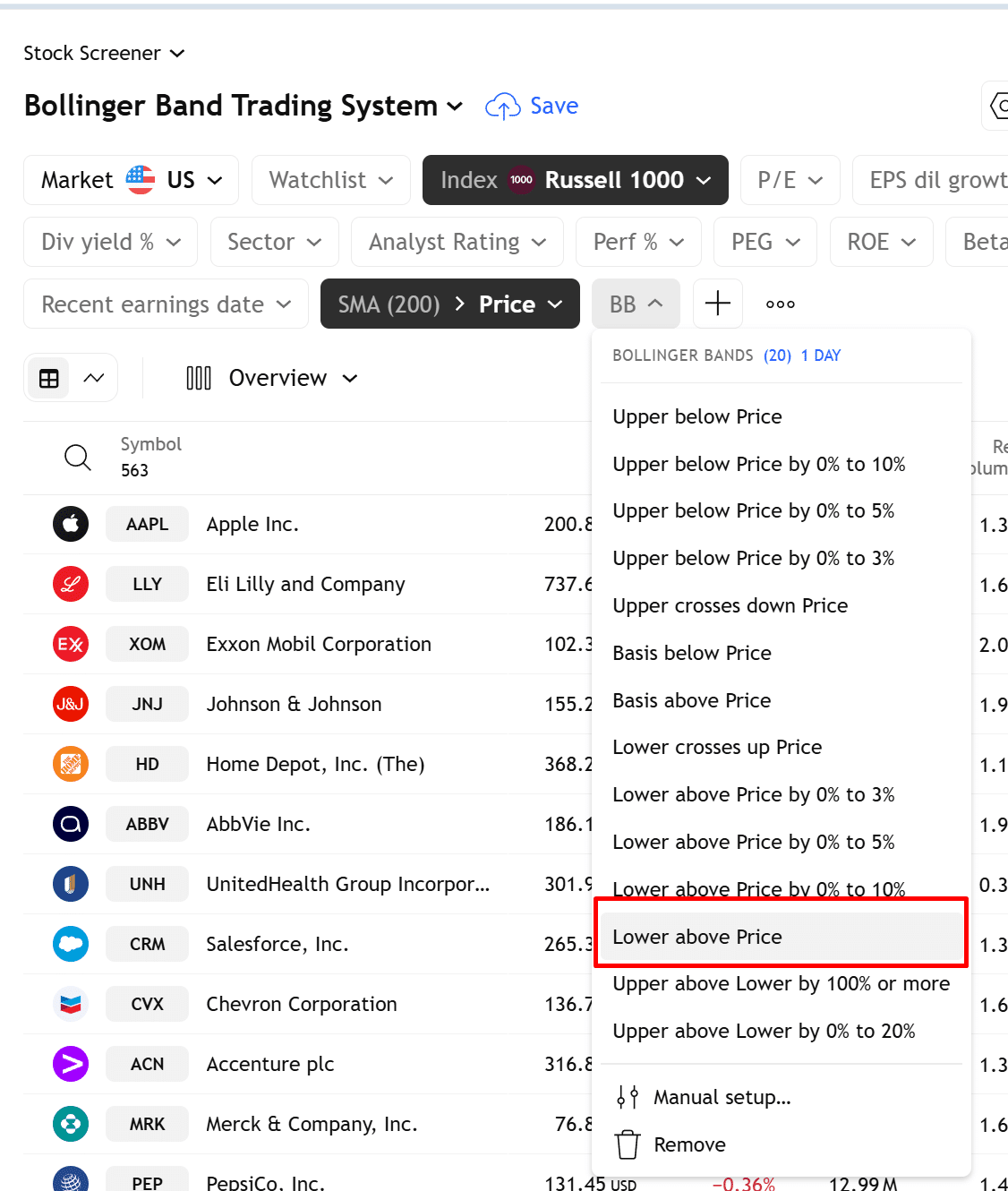
Task: Open the Div yield % filter
Action: coord(110,242)
